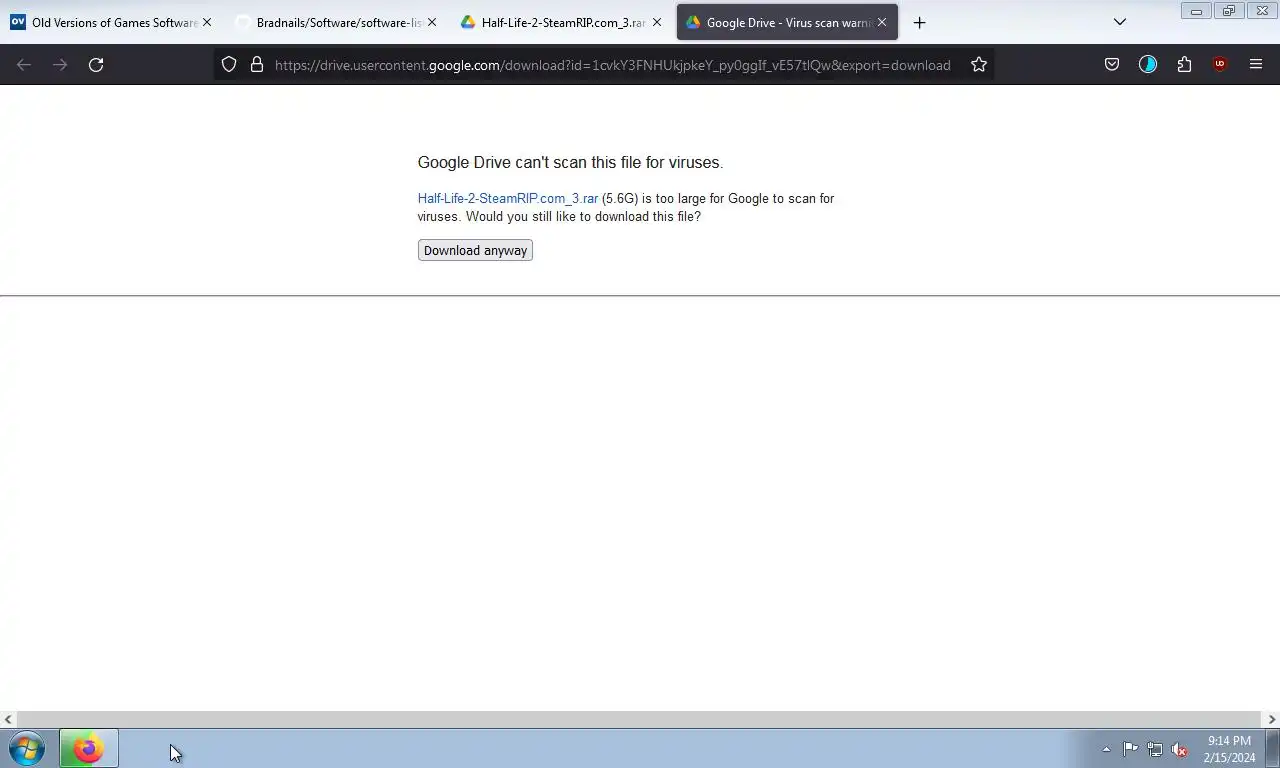Viewport: 1280px width, 768px height.
Task: Open the Firefox hamburger menu
Action: pos(1256,64)
